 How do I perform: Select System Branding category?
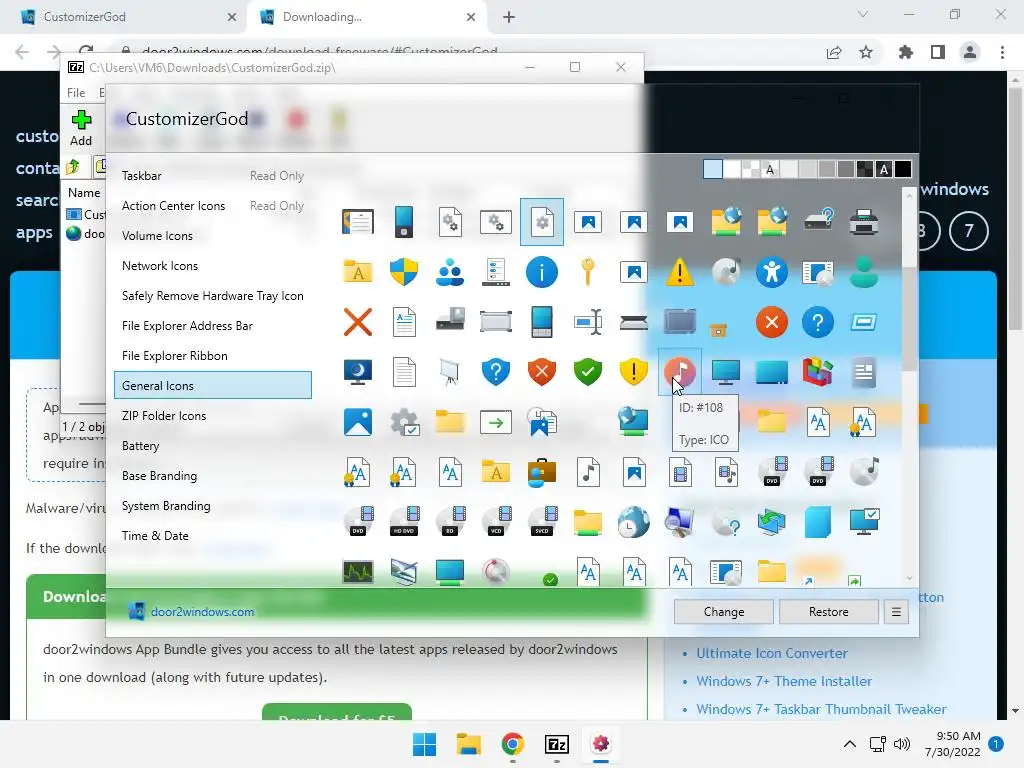click(x=213, y=506)
